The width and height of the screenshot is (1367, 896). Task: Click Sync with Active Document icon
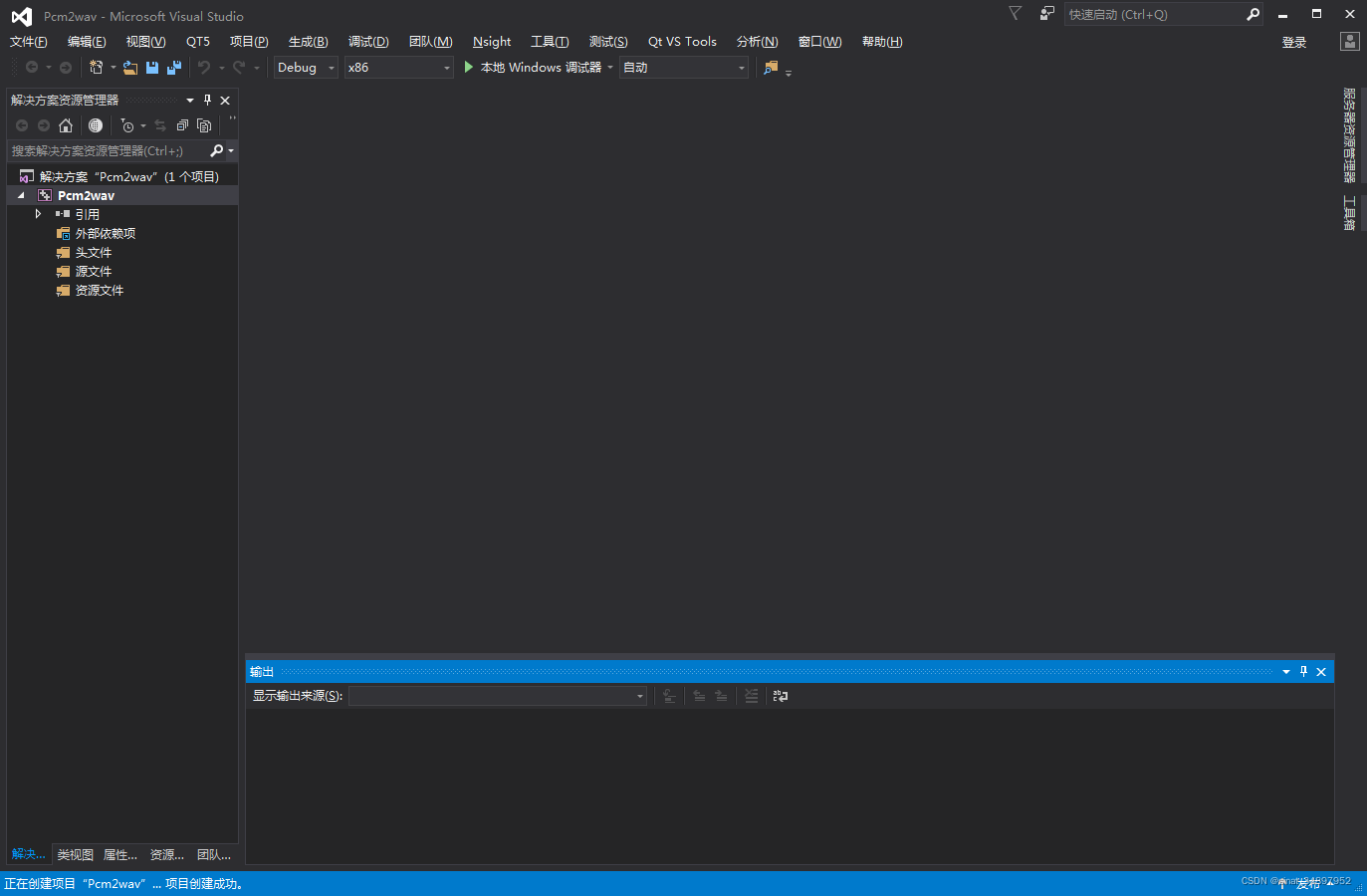[160, 125]
